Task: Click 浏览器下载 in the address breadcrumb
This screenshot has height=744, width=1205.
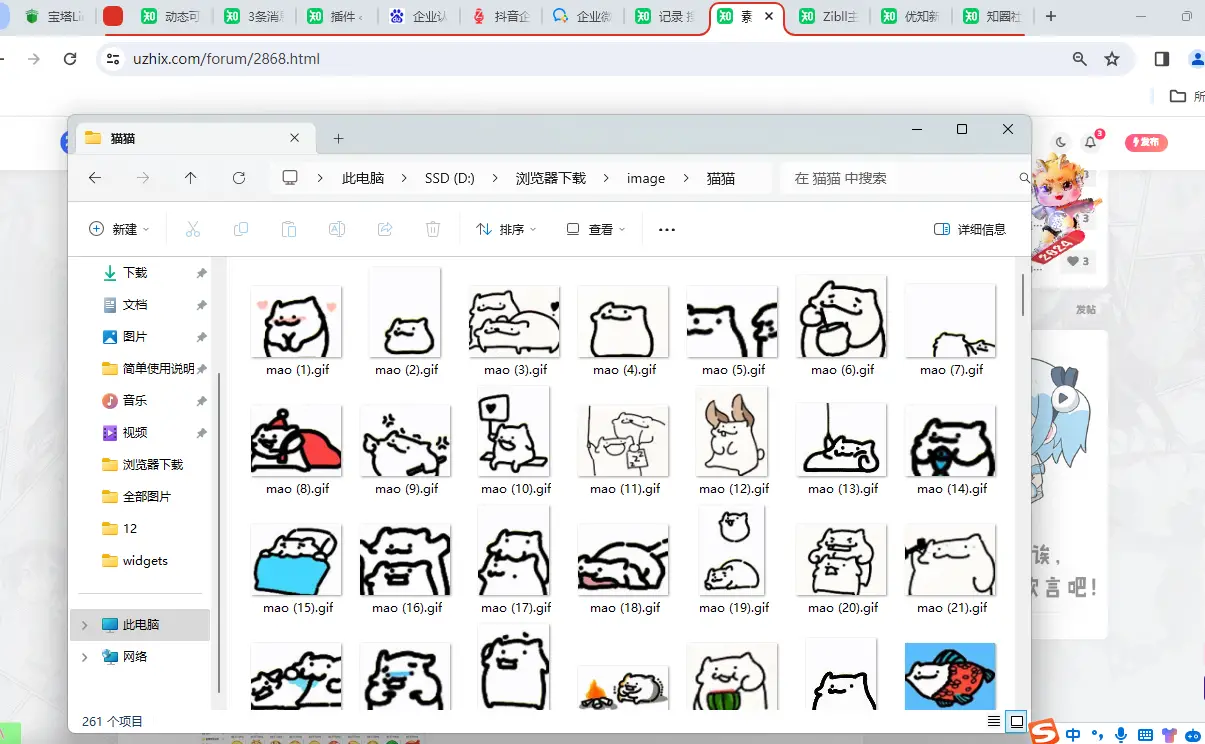Action: (x=550, y=178)
